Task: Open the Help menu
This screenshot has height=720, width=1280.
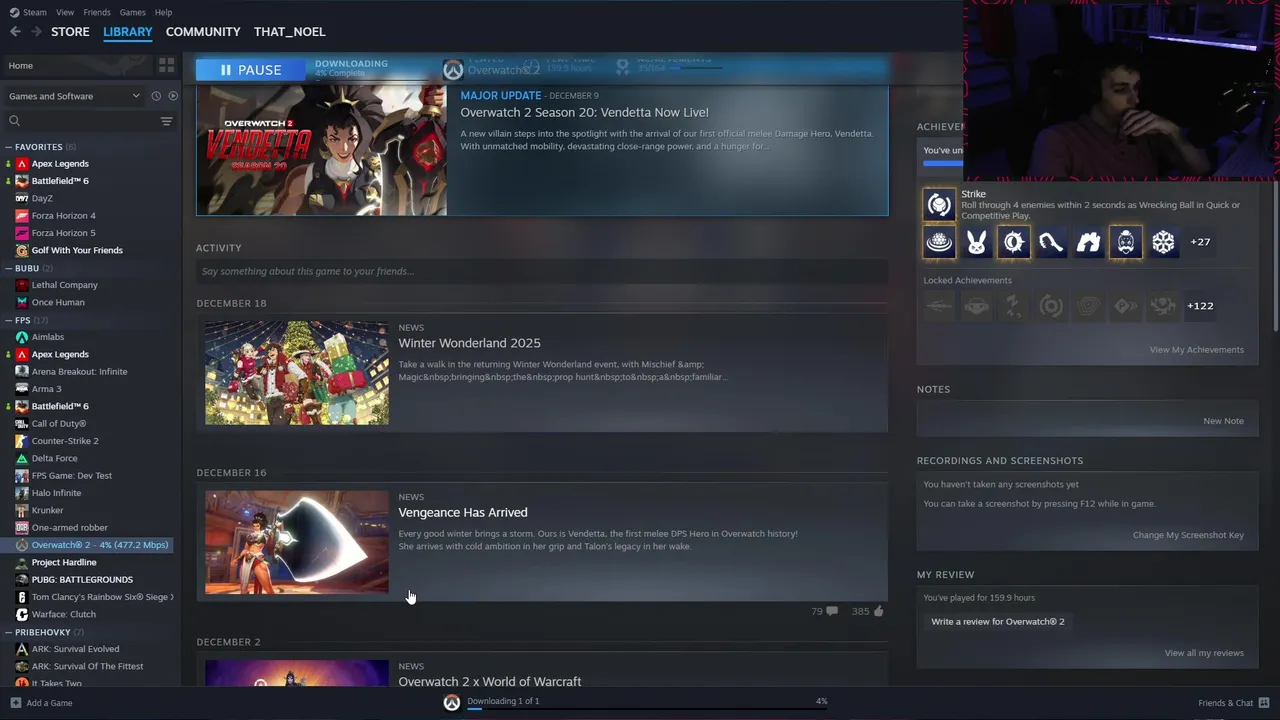Action: [163, 12]
